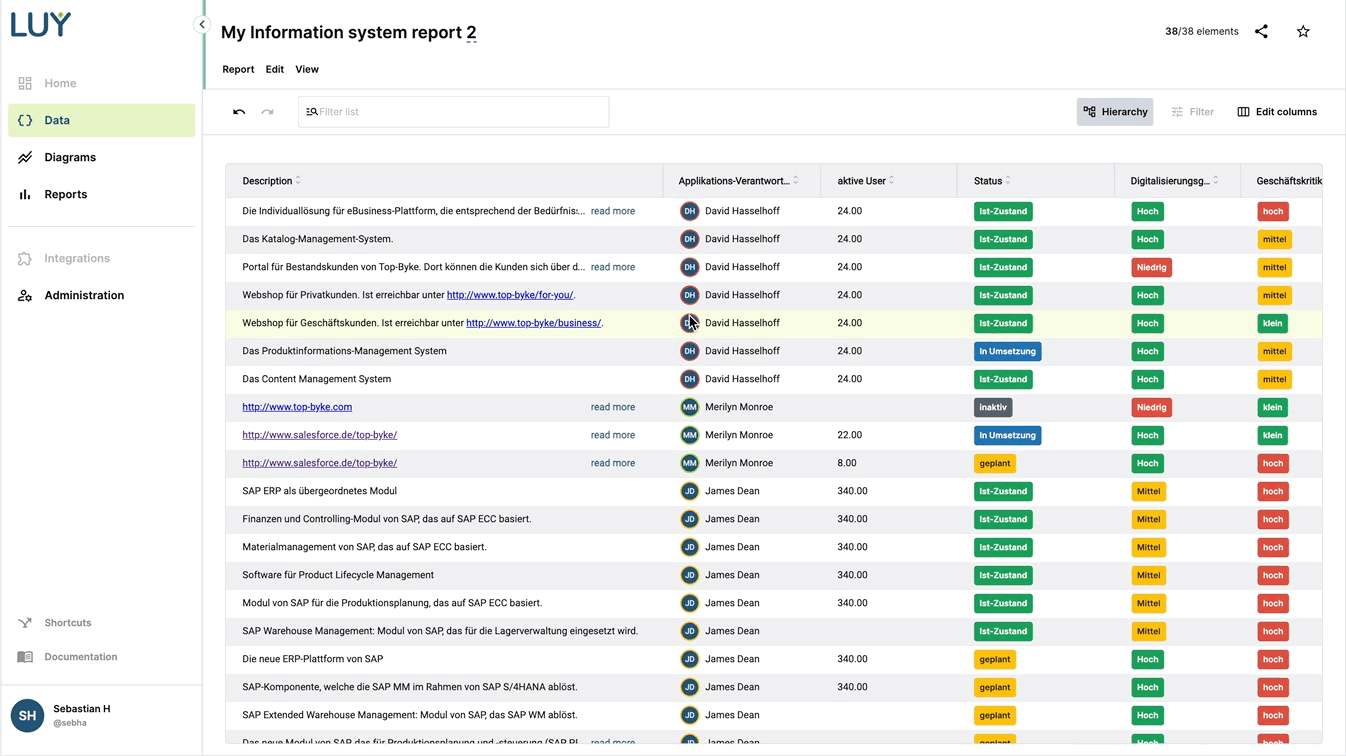This screenshot has width=1346, height=756.
Task: Open Reports in the sidebar
Action: (x=65, y=194)
